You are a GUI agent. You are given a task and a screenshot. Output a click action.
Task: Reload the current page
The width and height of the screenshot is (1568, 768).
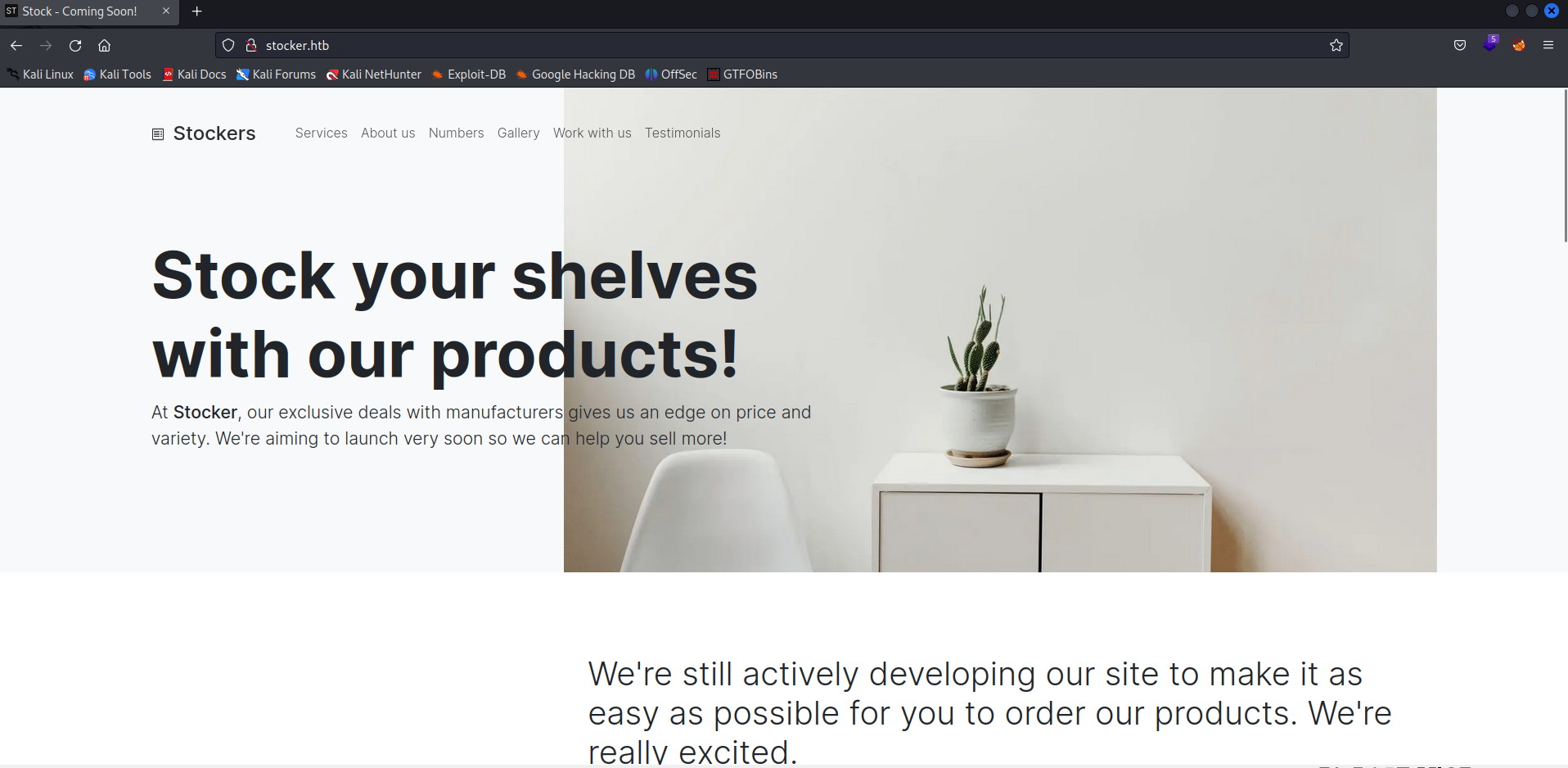(75, 46)
